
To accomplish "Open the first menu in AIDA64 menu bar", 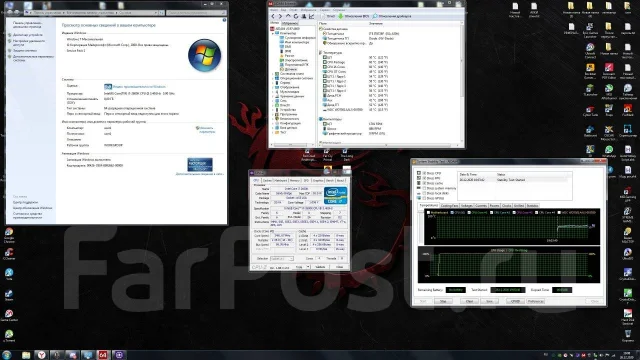I will [274, 10].
